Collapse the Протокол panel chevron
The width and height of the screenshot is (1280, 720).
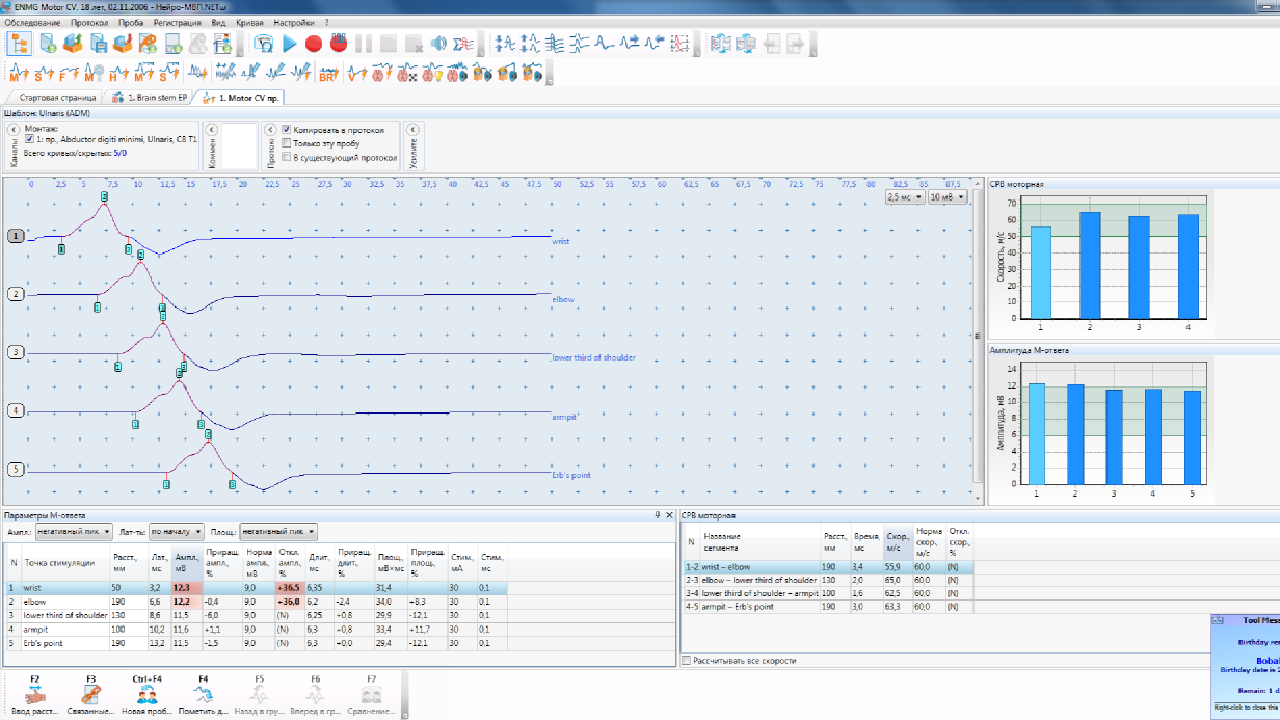270,130
